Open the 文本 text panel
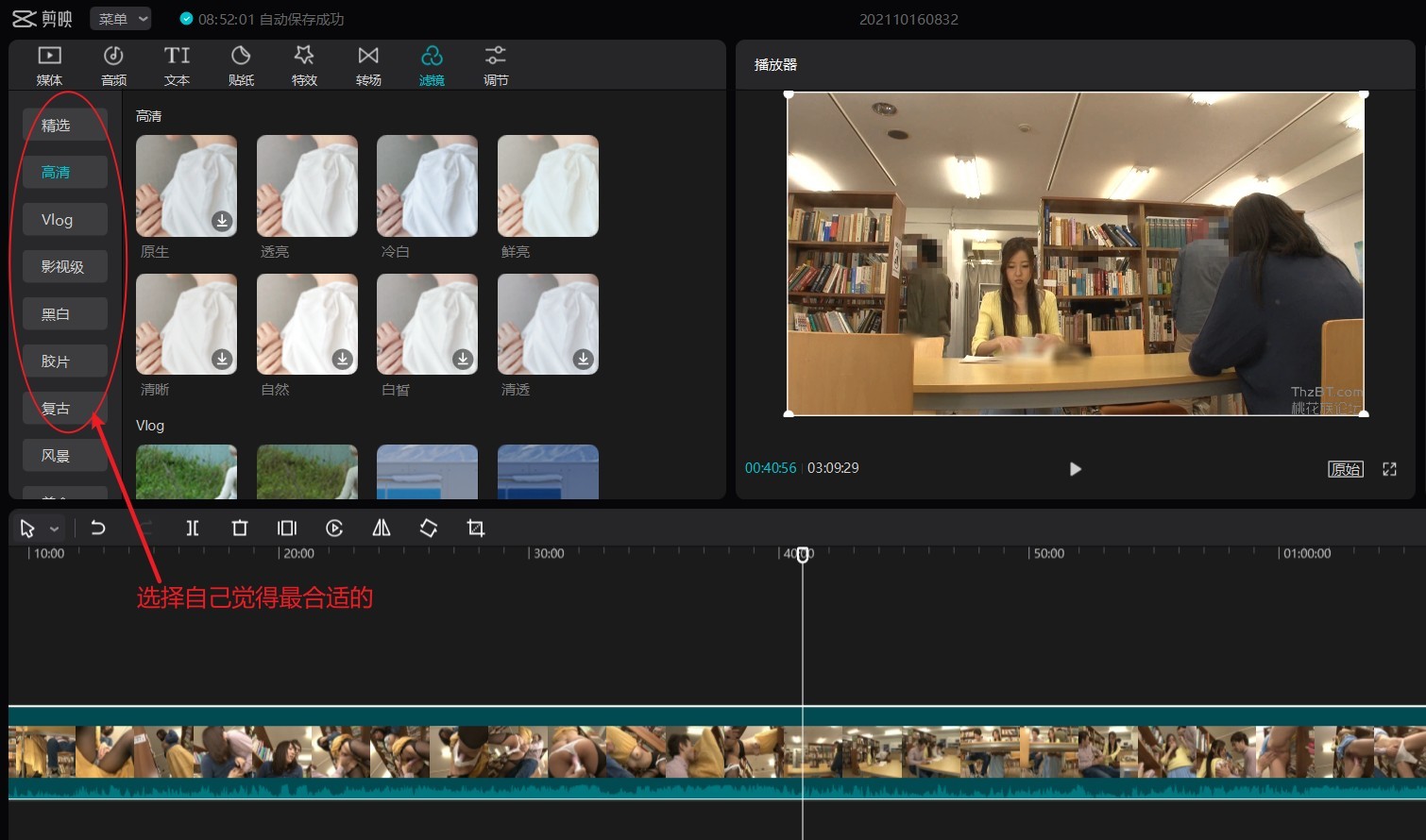This screenshot has width=1426, height=840. point(177,65)
